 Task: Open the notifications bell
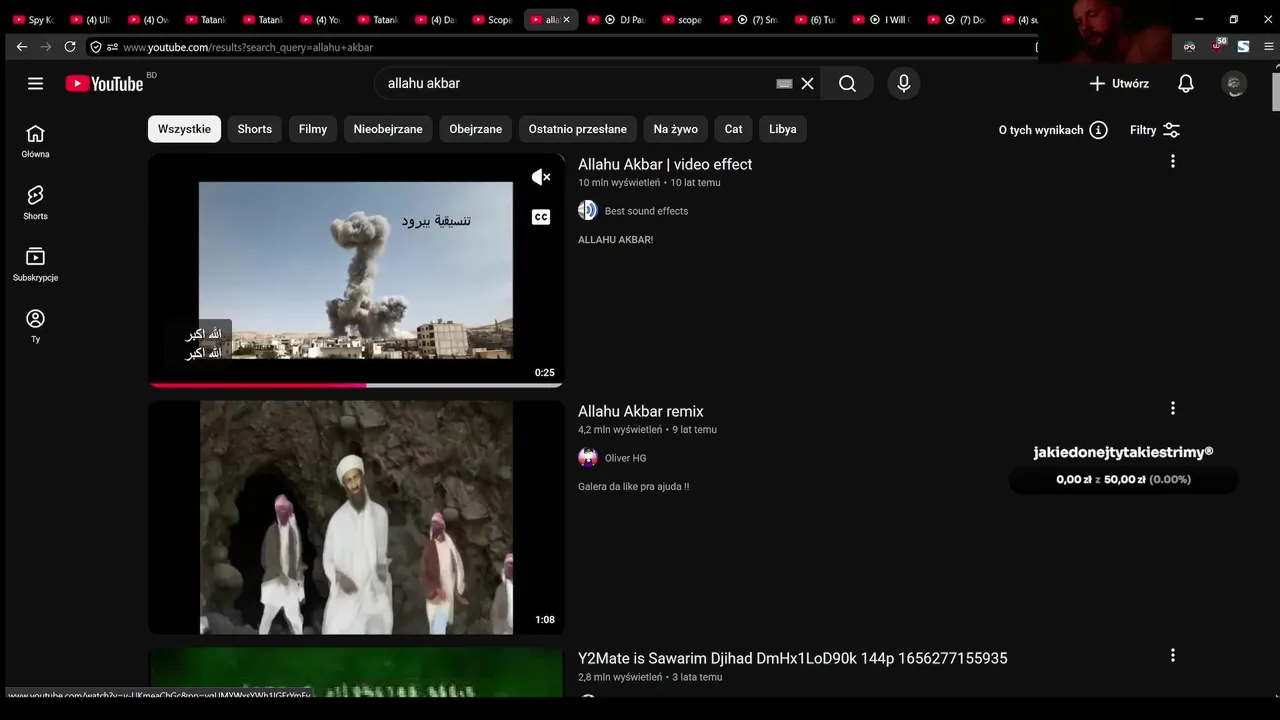click(x=1186, y=84)
